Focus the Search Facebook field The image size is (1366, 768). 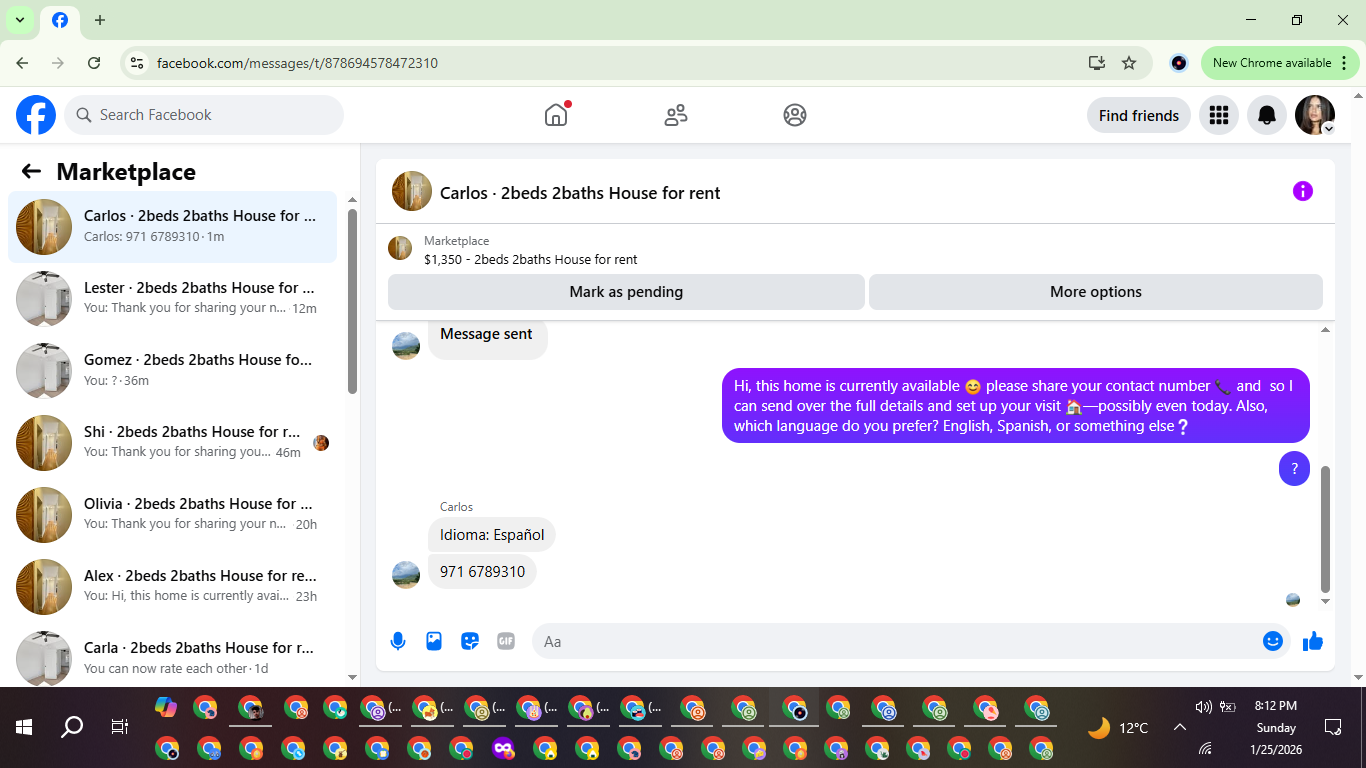point(204,115)
